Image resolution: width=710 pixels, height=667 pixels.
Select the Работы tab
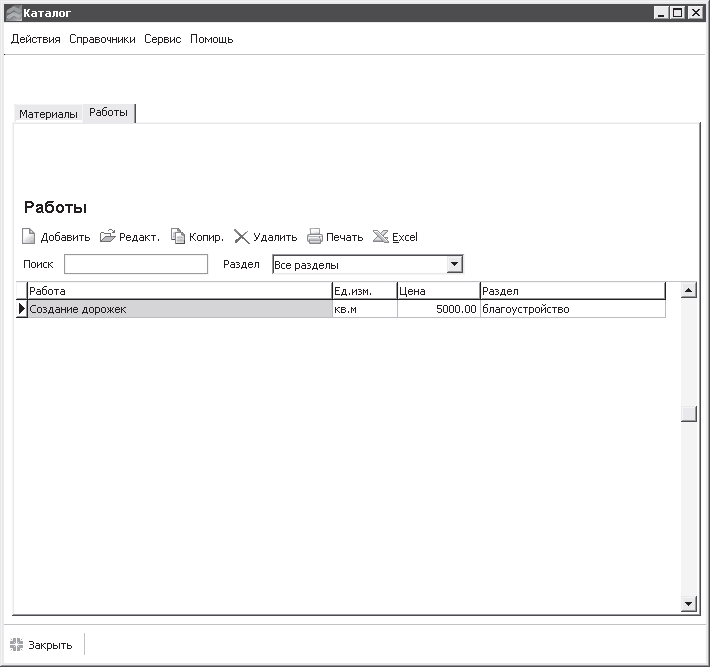[x=109, y=112]
